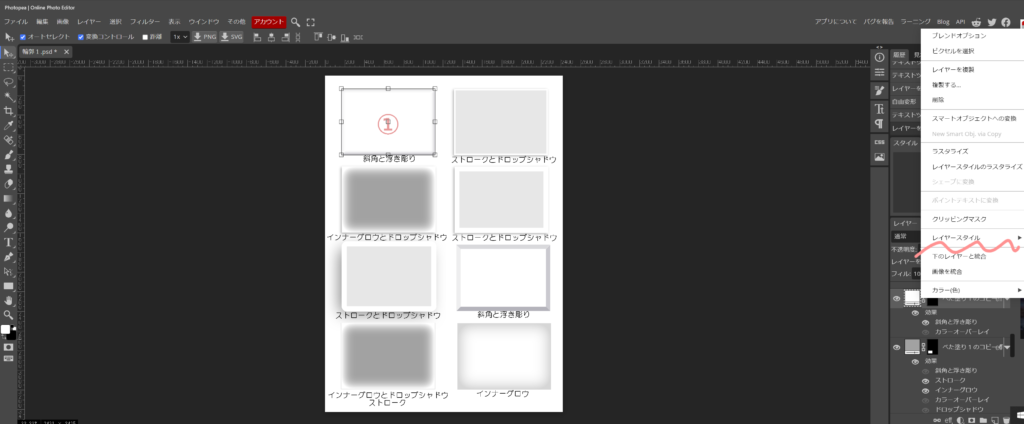Open the brush settings panel icon
The height and width of the screenshot is (424, 1024).
[879, 90]
